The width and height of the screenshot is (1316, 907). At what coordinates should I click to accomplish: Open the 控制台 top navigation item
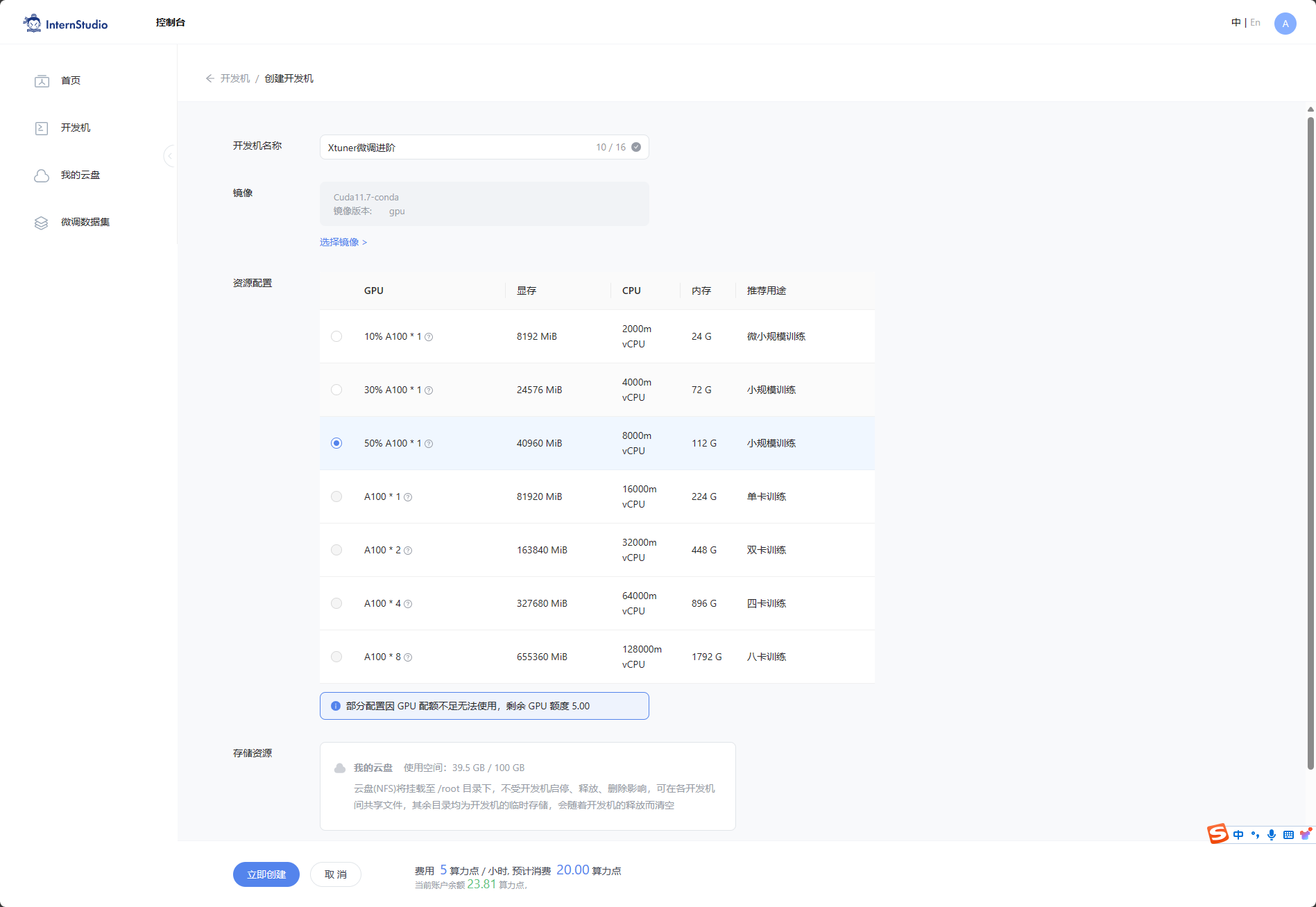coord(171,23)
